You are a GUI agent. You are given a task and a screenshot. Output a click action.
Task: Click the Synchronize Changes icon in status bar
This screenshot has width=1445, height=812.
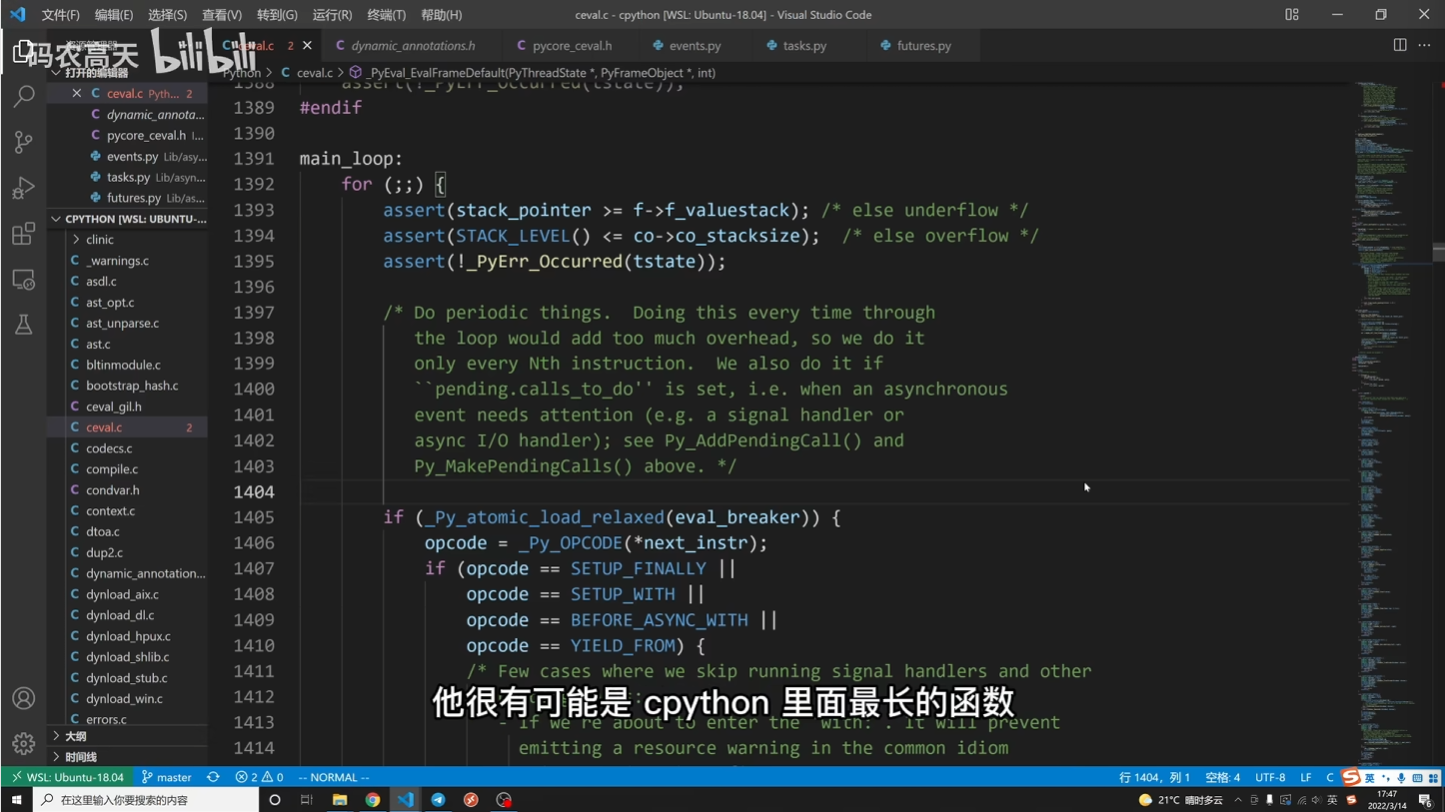213,777
